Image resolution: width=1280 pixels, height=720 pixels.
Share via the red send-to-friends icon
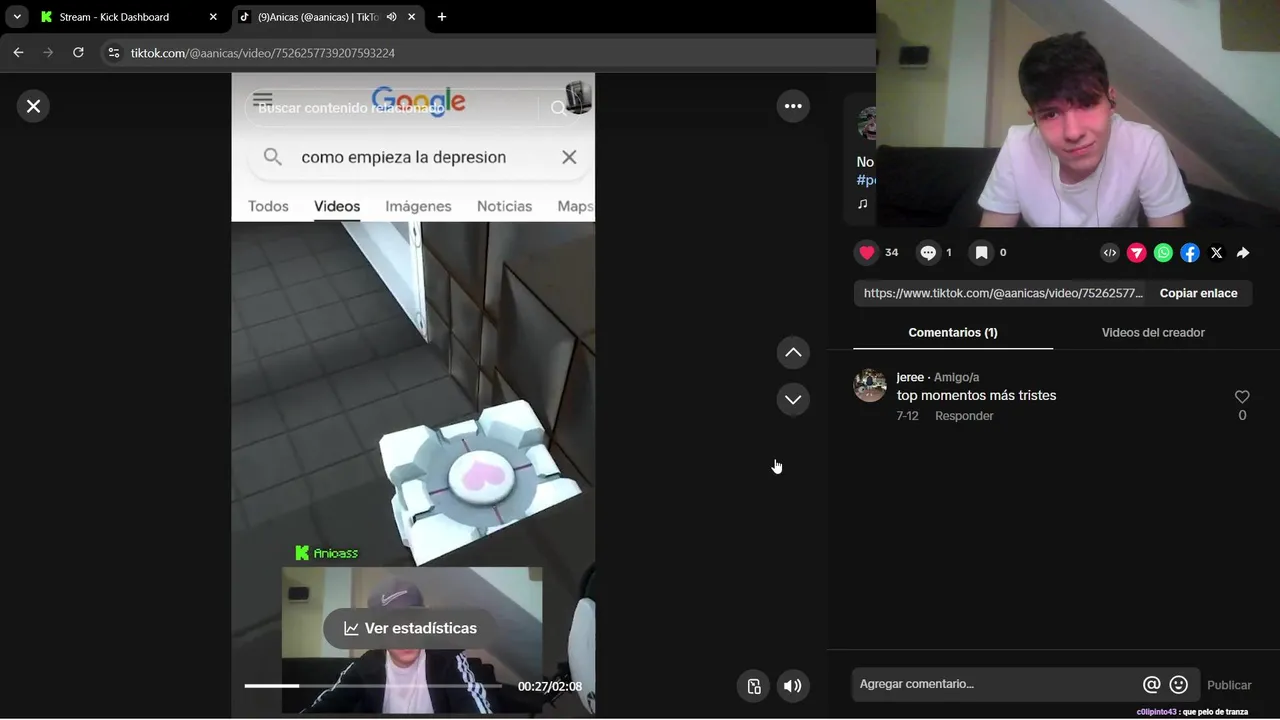tap(1137, 253)
